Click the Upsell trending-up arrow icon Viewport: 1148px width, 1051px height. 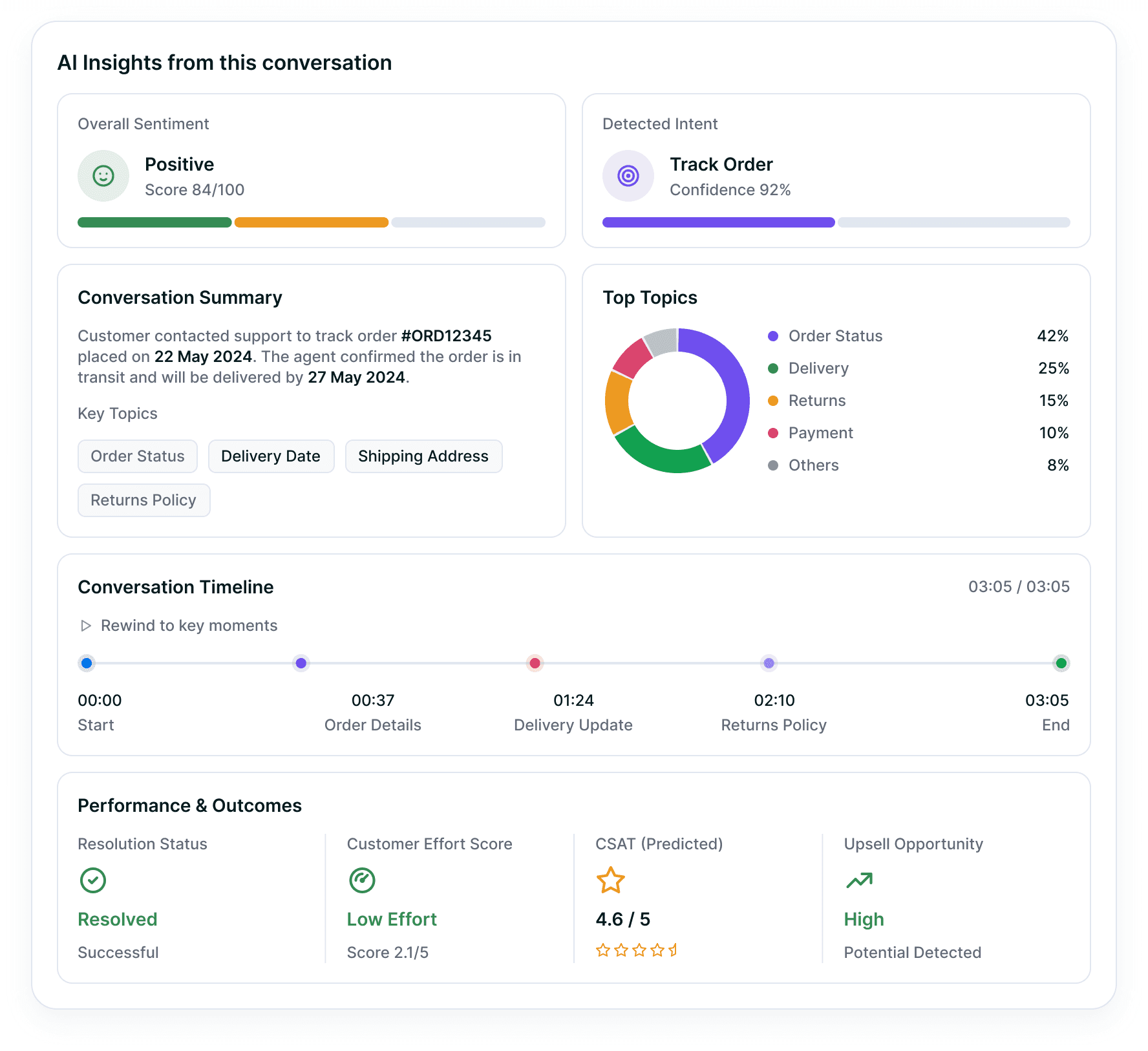860,880
